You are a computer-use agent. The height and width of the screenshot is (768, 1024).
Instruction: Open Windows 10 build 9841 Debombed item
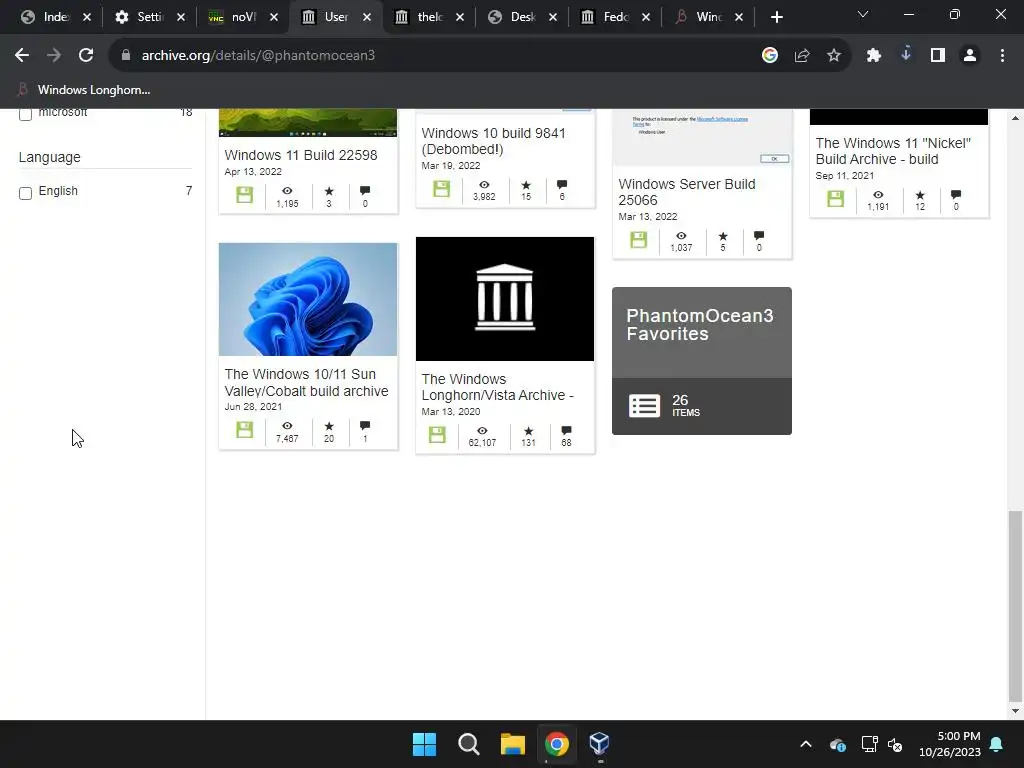click(494, 141)
